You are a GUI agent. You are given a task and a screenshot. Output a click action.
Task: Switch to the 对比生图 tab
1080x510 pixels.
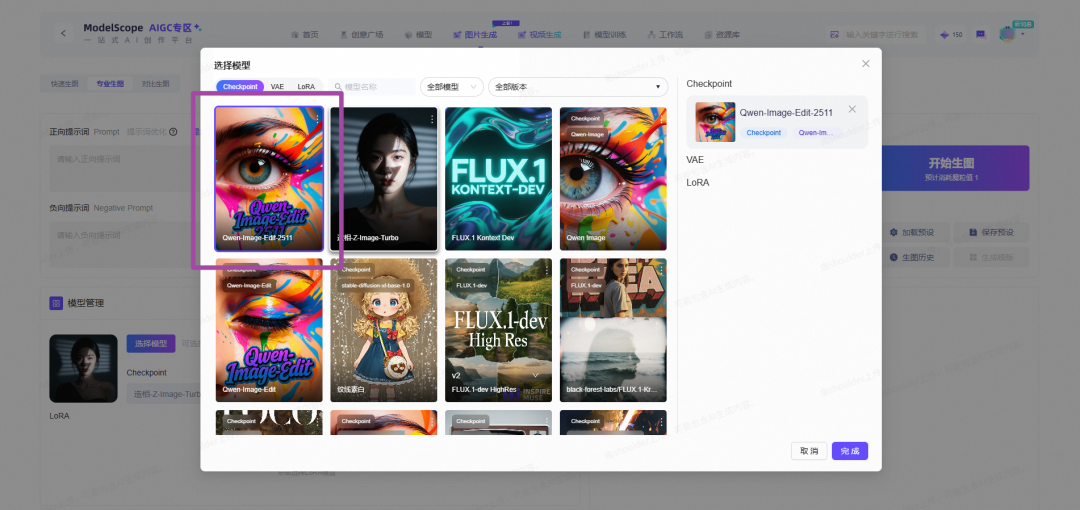tap(156, 84)
